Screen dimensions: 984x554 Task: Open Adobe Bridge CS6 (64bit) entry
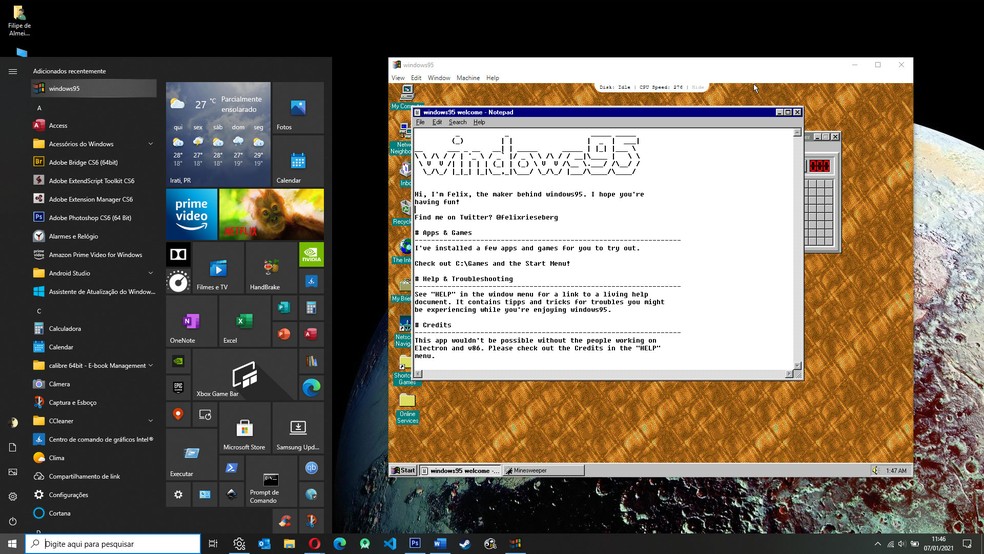tap(94, 162)
